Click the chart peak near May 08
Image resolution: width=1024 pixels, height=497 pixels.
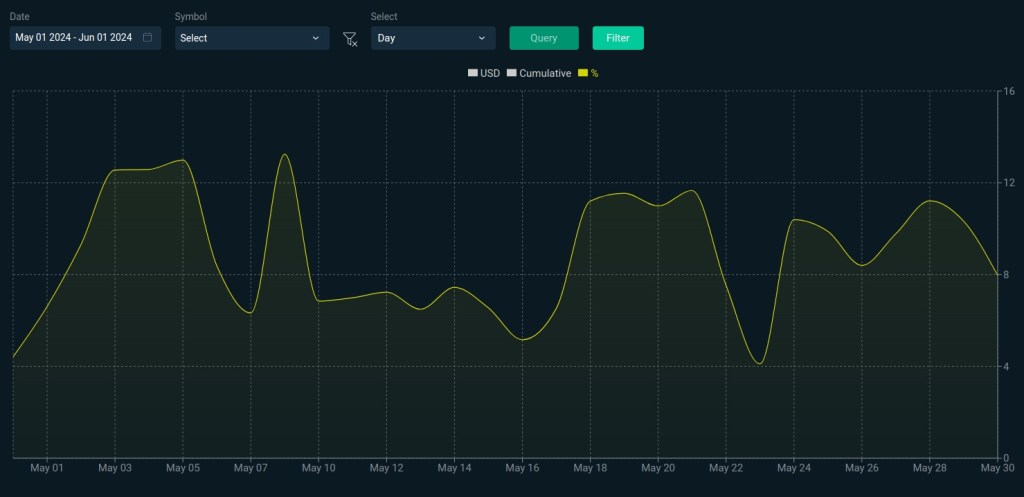285,155
